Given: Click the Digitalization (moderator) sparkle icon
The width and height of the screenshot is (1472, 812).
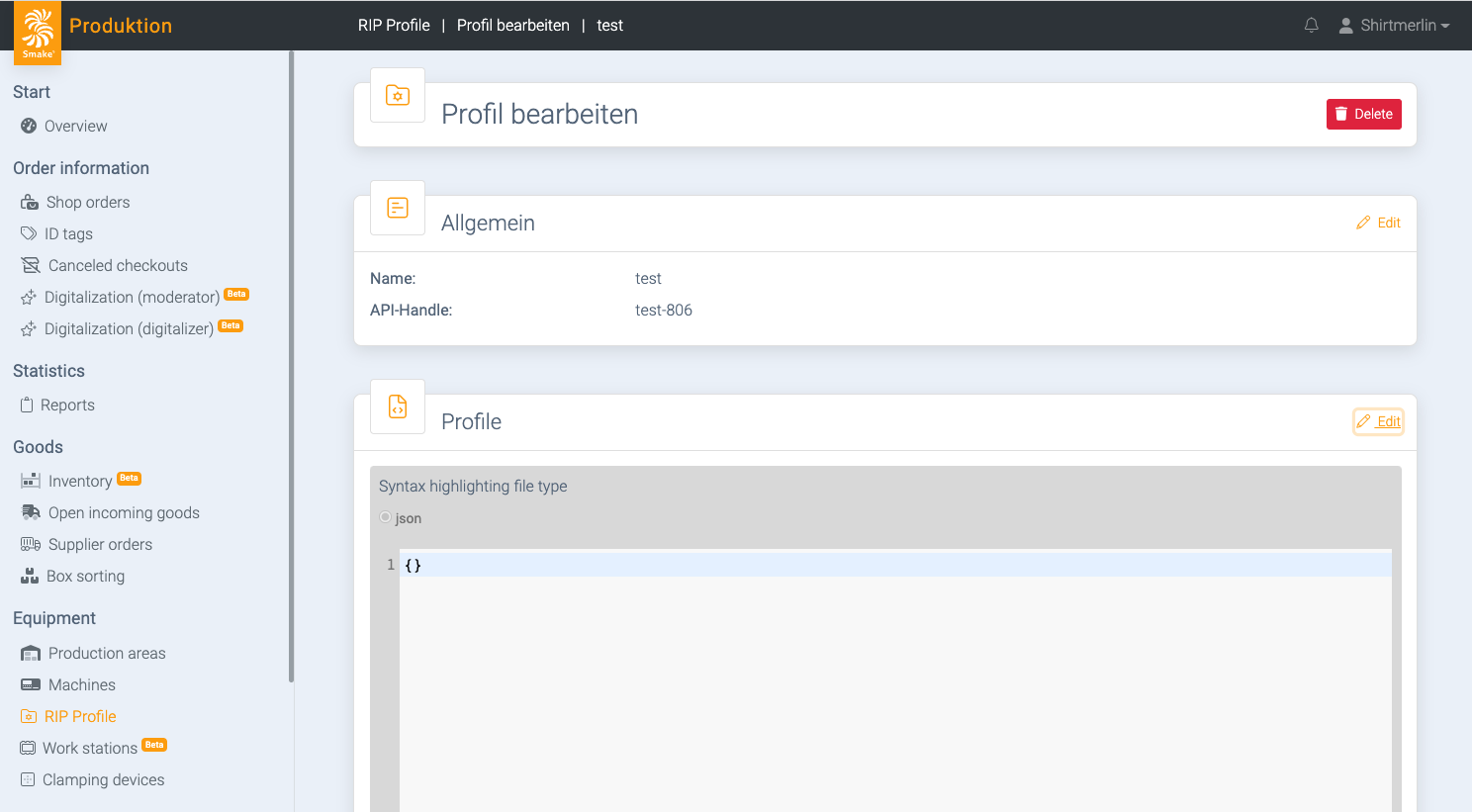Looking at the screenshot, I should pyautogui.click(x=29, y=297).
